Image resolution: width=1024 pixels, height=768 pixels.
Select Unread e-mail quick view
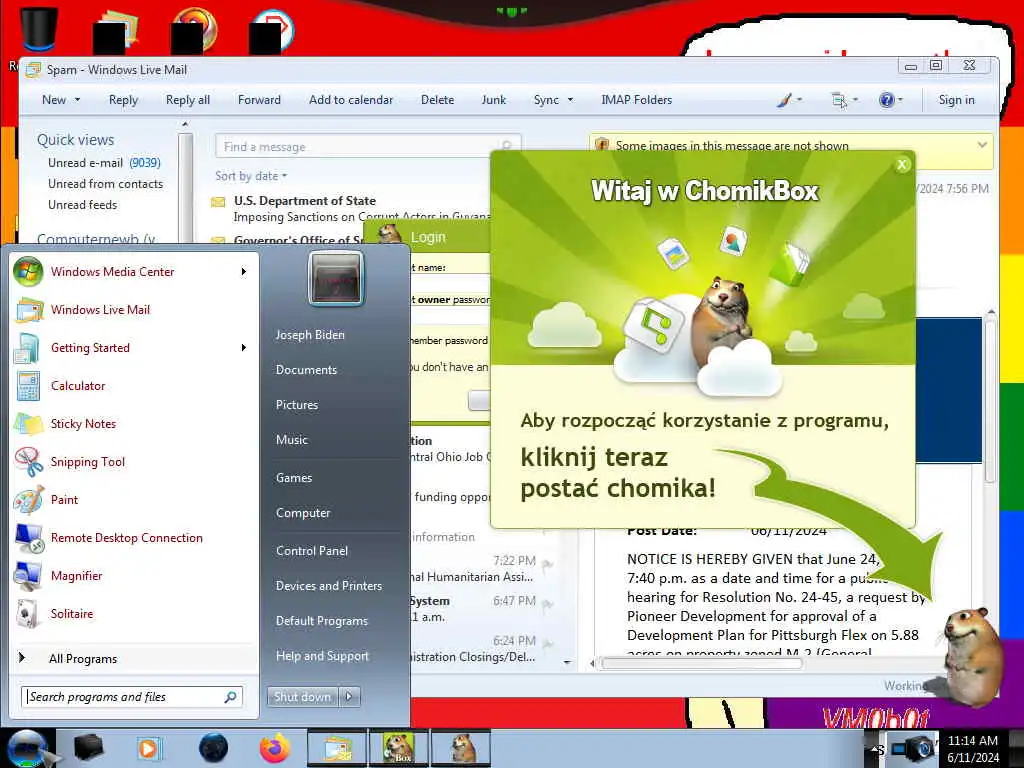[x=104, y=163]
